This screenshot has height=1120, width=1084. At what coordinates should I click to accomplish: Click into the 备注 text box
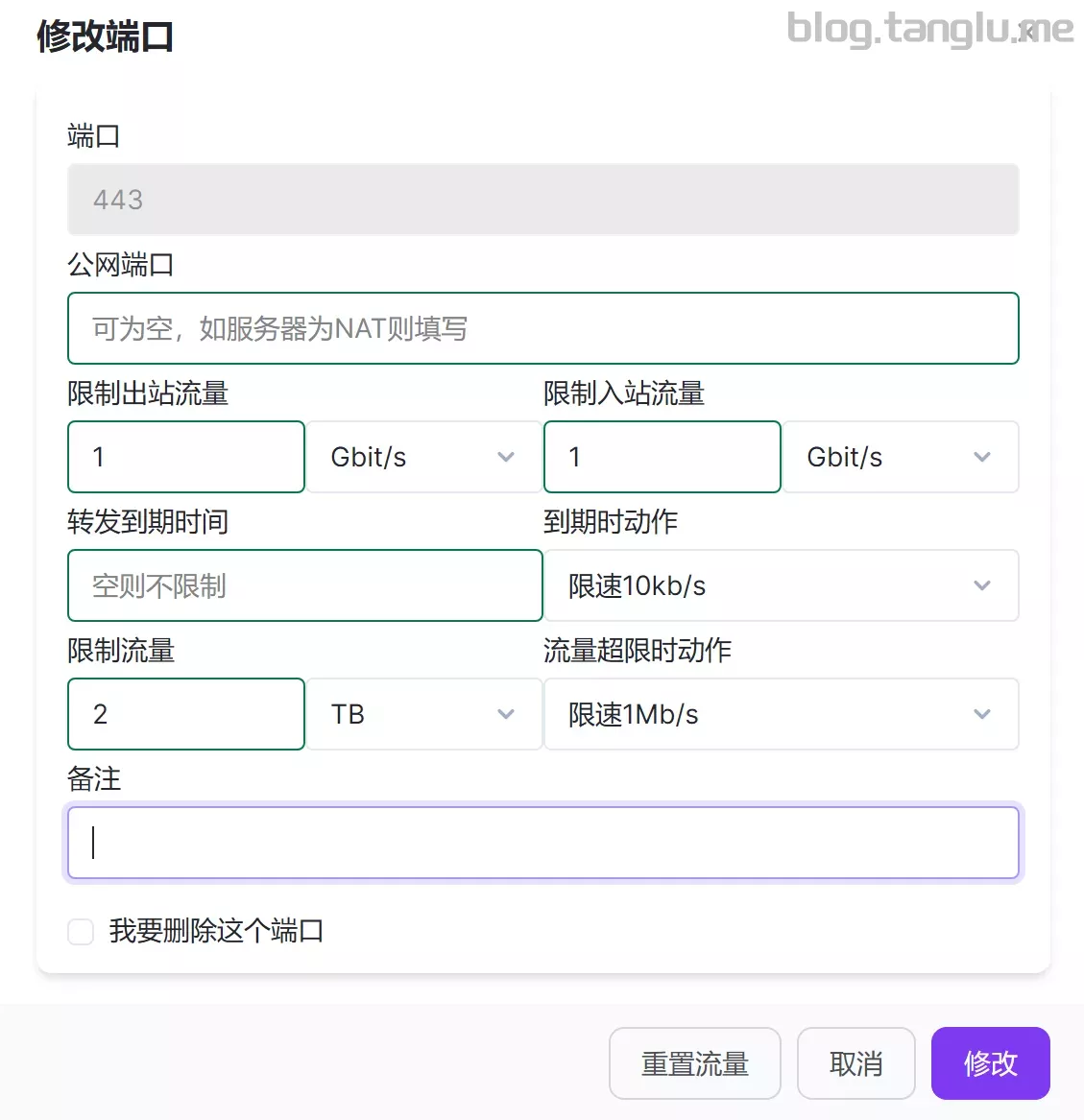542,843
